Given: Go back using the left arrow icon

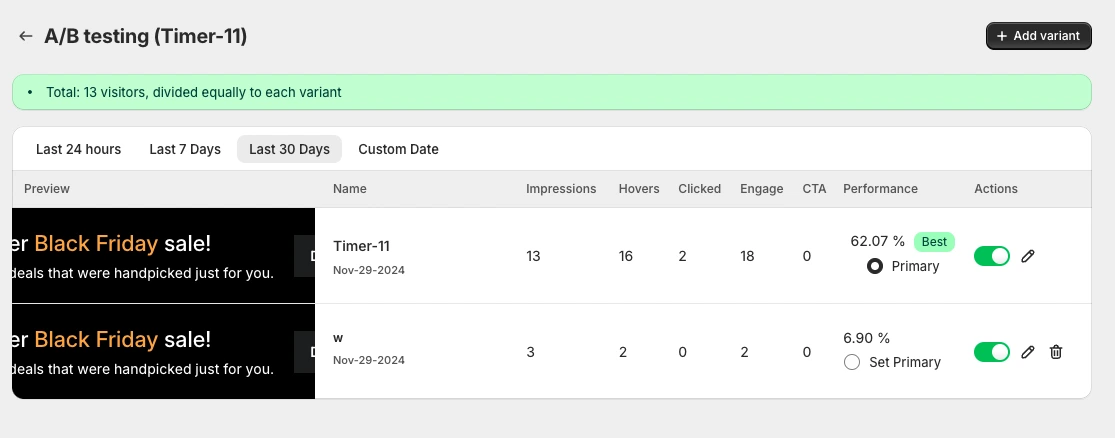Looking at the screenshot, I should pyautogui.click(x=26, y=36).
